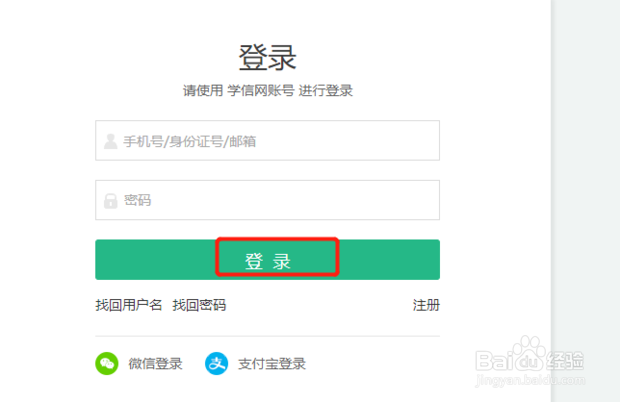Open the 找回密码 link
The width and height of the screenshot is (620, 402).
click(x=199, y=305)
